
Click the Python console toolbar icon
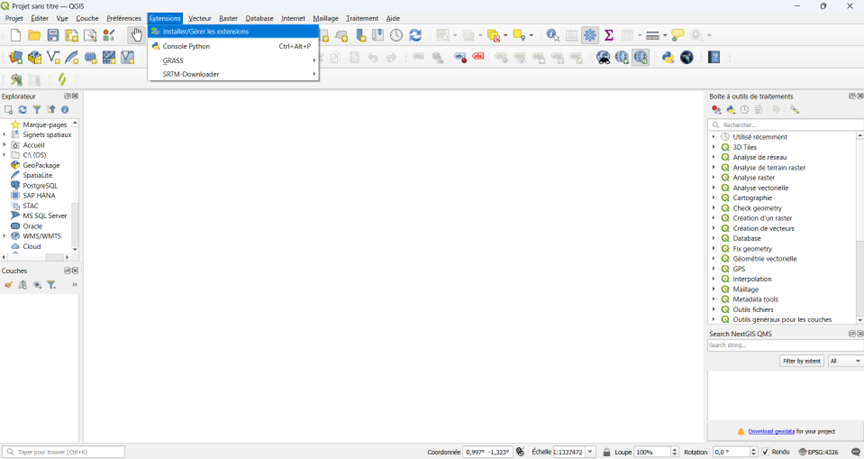pyautogui.click(x=668, y=58)
